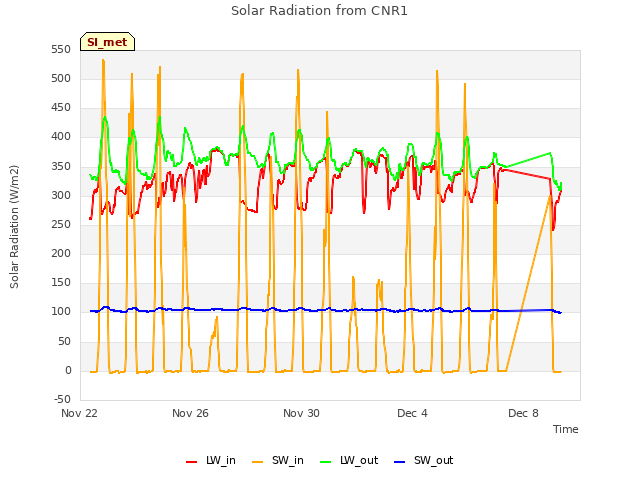640x480 pixels.
Task: Toggle the LW_out legend entry
Action: click(349, 460)
